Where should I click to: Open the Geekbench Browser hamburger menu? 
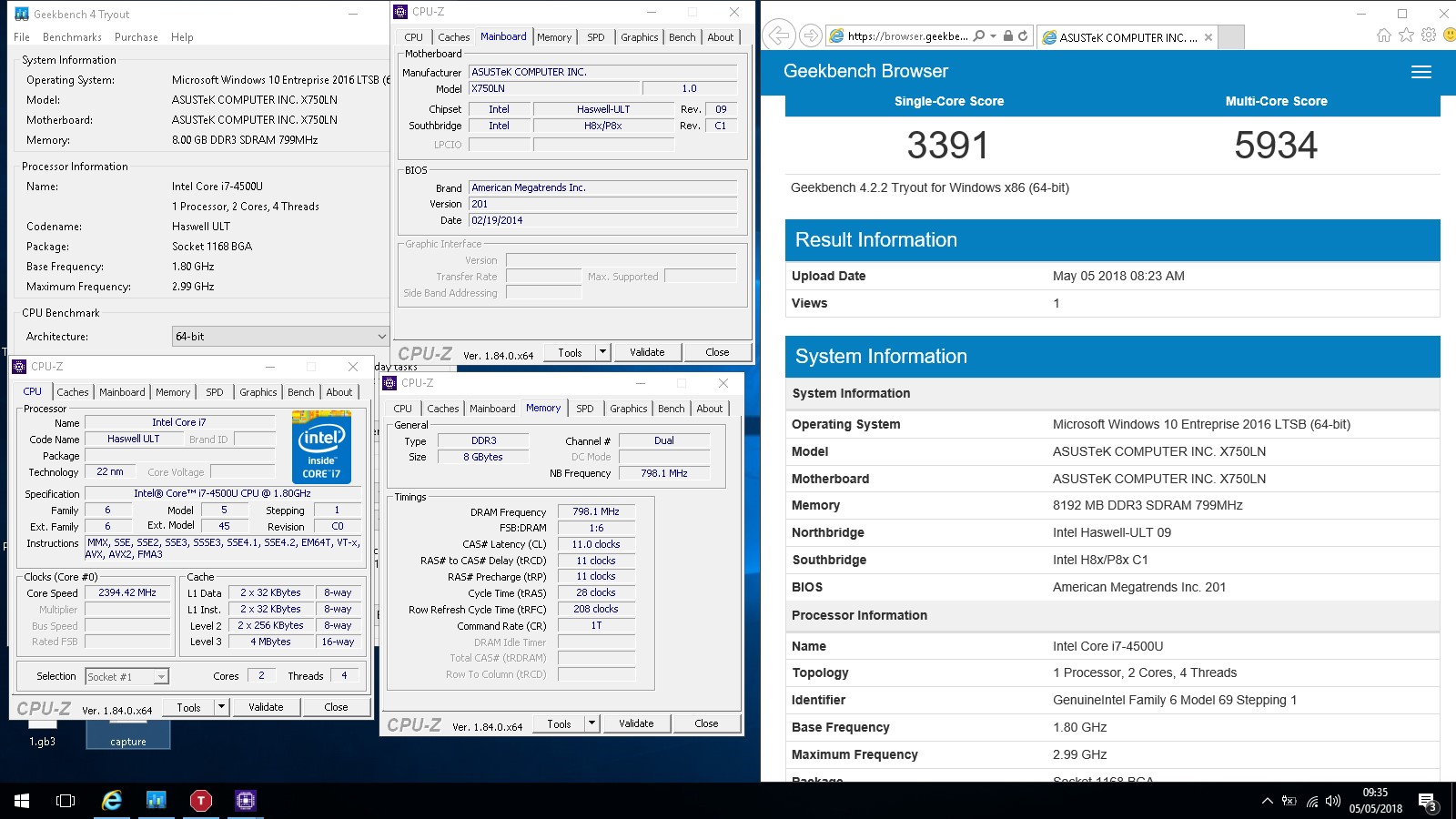tap(1421, 72)
